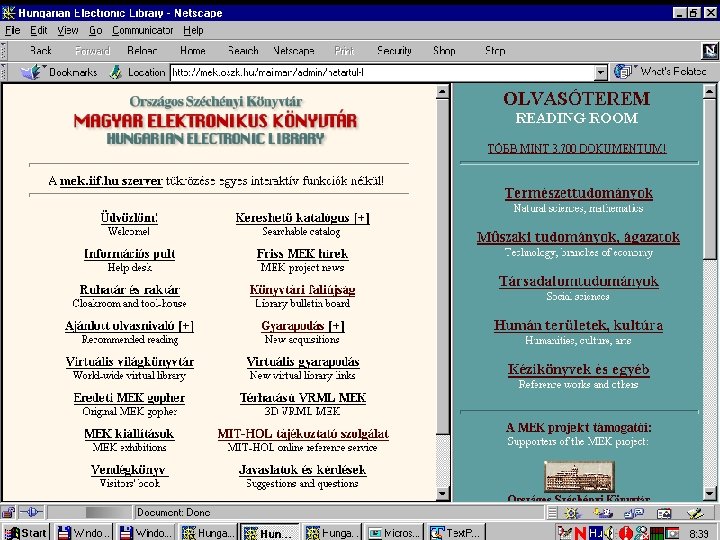Open Newsgroups from component bar icon
The height and width of the screenshot is (540, 720).
point(634,513)
